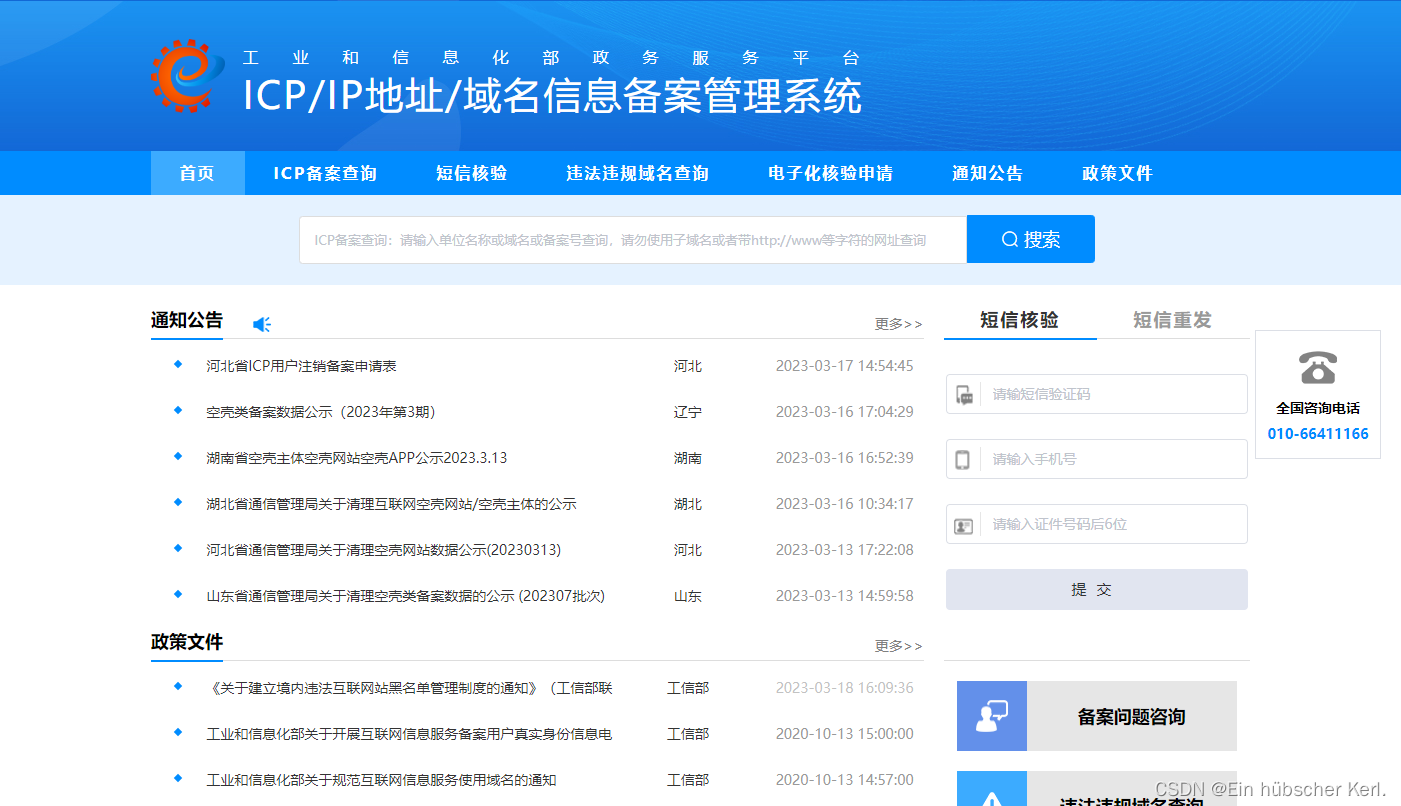Open the 政策文件 nav item
The height and width of the screenshot is (806, 1401).
tap(1117, 173)
